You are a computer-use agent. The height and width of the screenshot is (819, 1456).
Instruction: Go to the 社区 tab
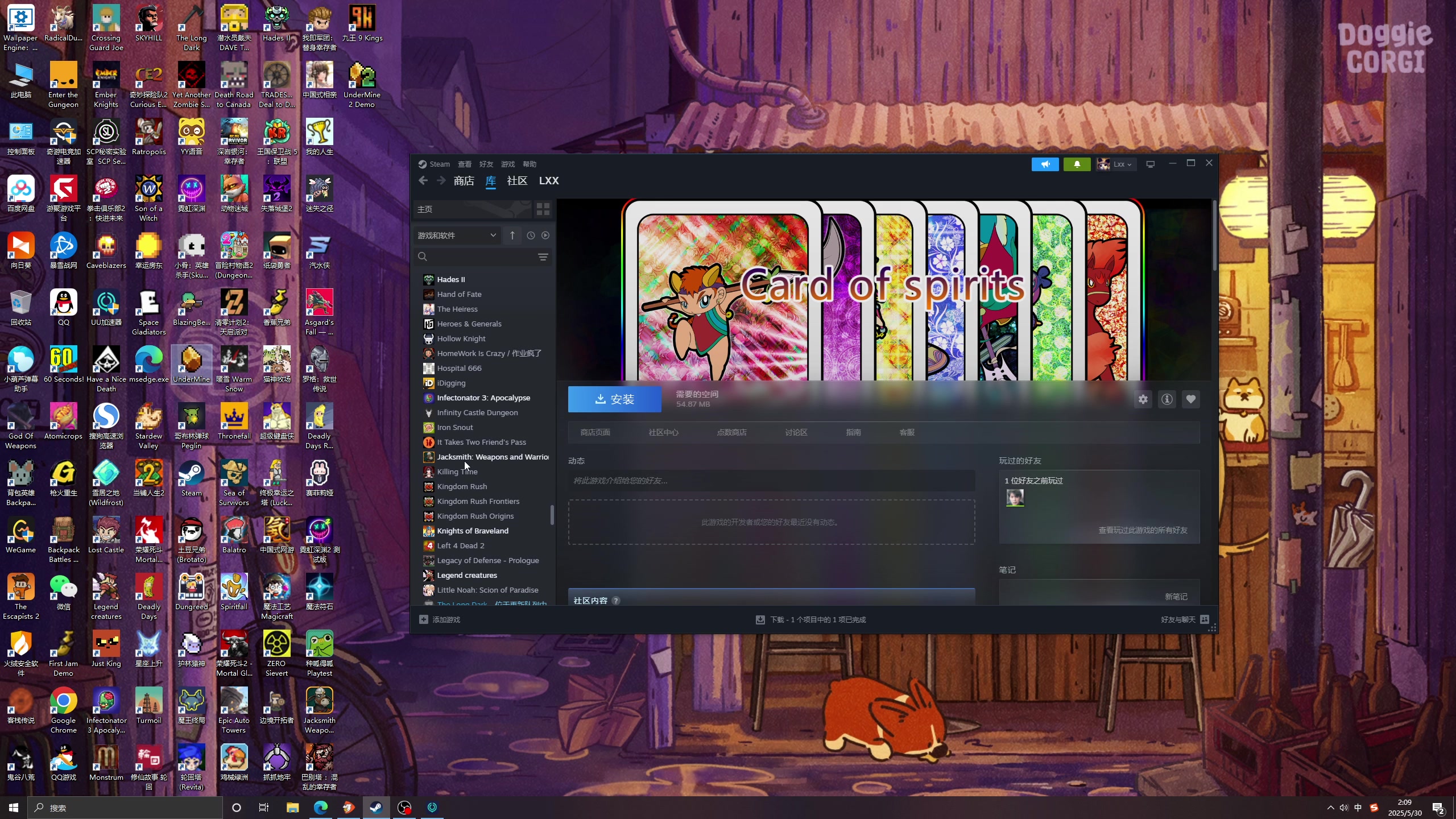click(x=517, y=181)
